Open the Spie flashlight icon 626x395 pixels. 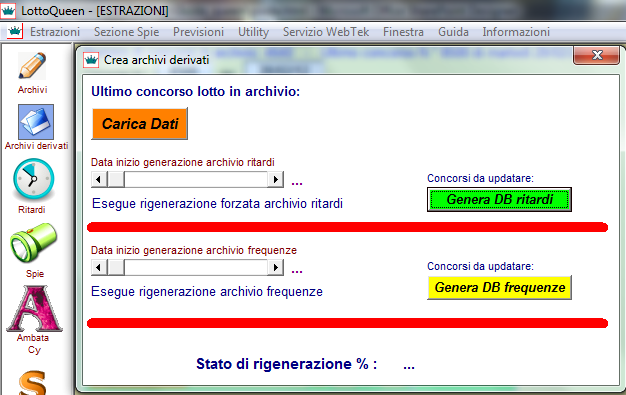(x=34, y=242)
